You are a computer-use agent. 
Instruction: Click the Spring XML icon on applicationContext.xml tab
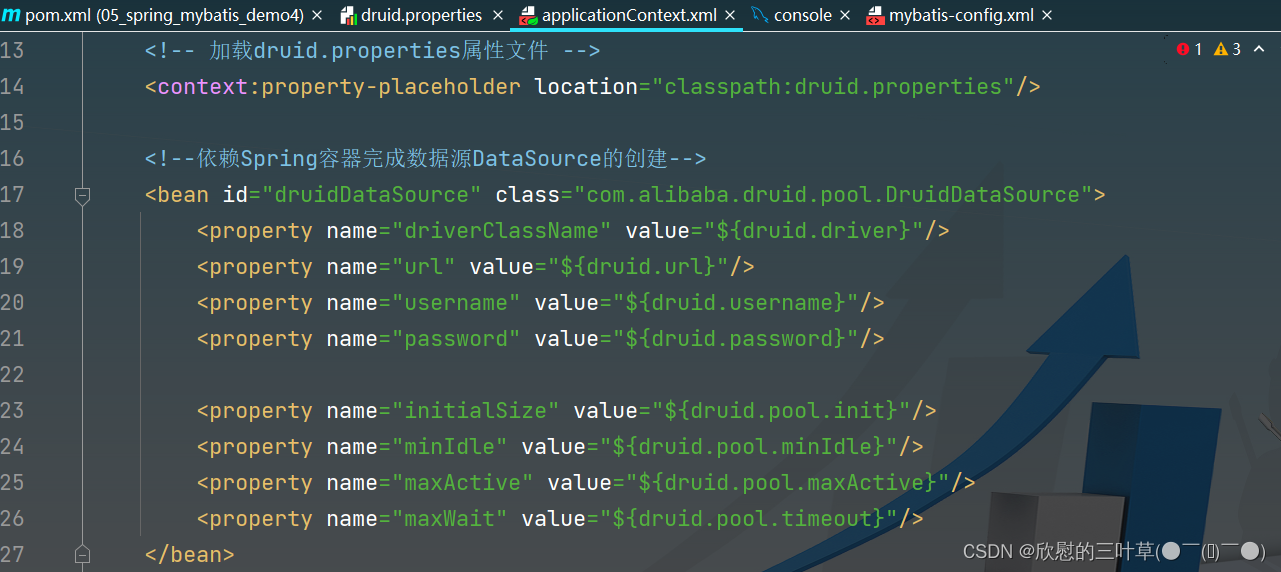pyautogui.click(x=527, y=15)
